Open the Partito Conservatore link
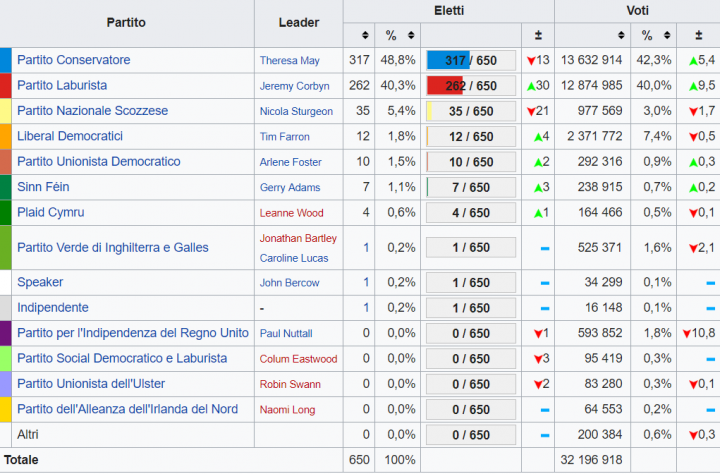Viewport: 720px width, 474px height. coord(73,60)
